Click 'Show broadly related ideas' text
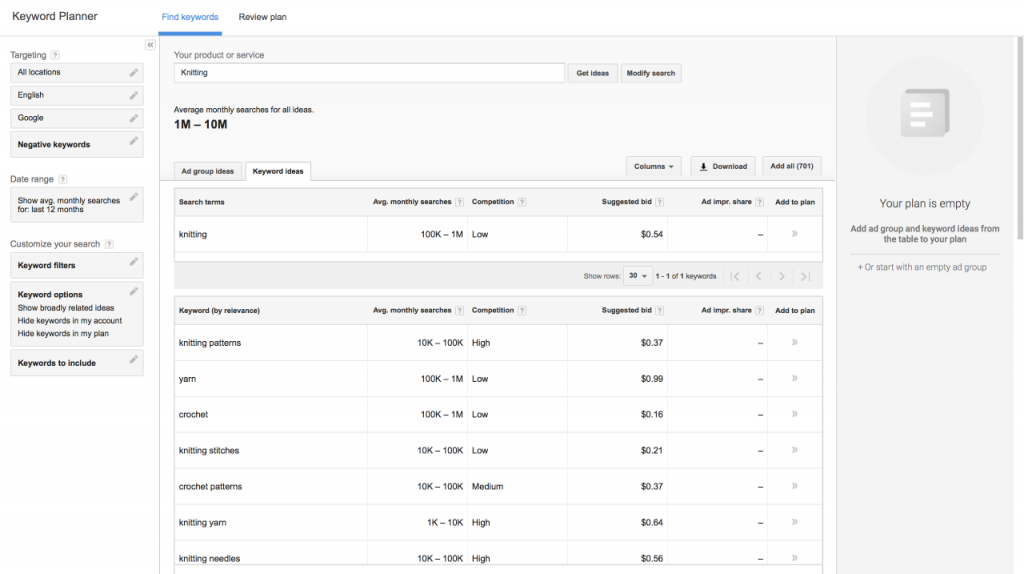Image resolution: width=1024 pixels, height=574 pixels. (66, 308)
